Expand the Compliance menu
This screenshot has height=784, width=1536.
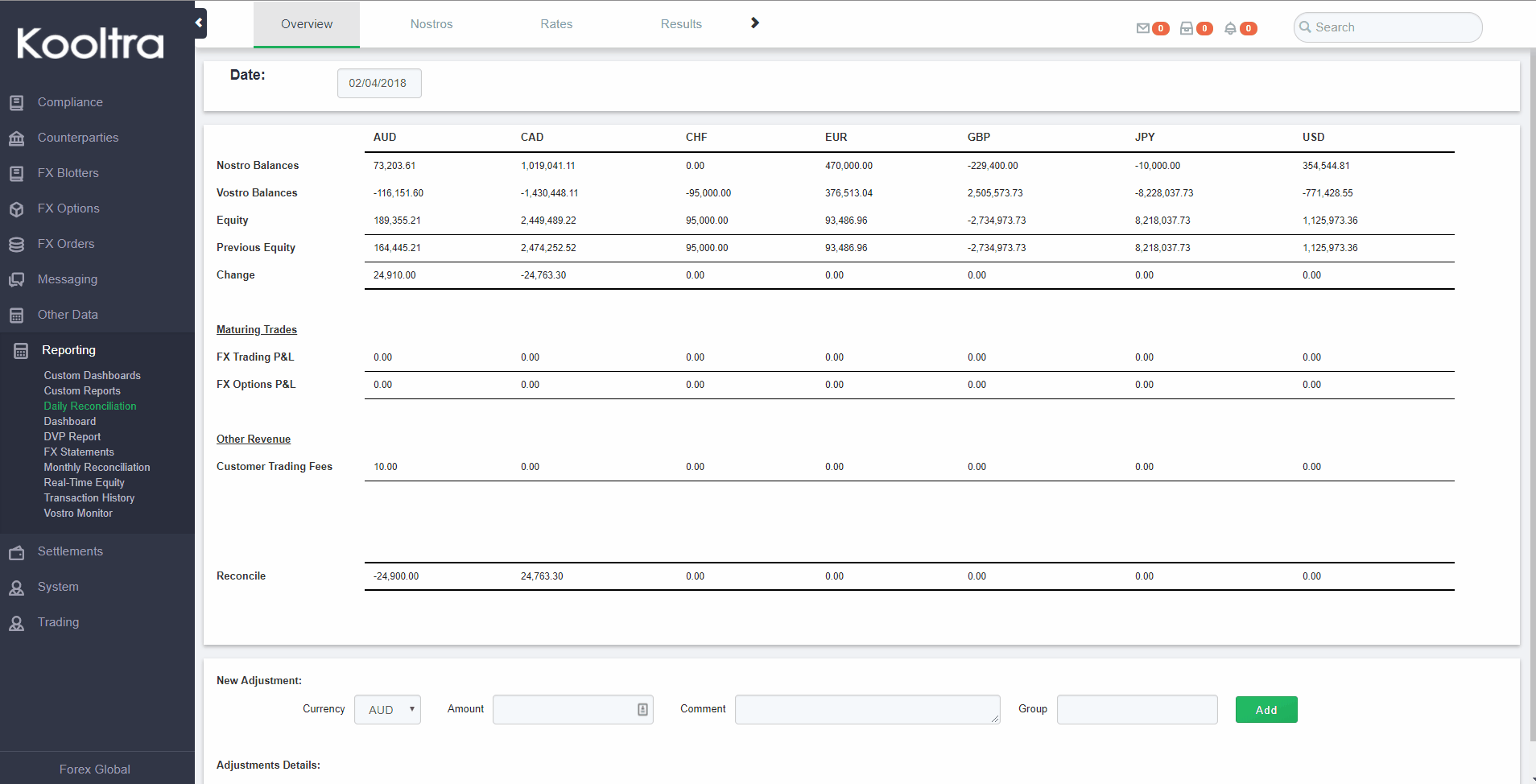tap(70, 102)
